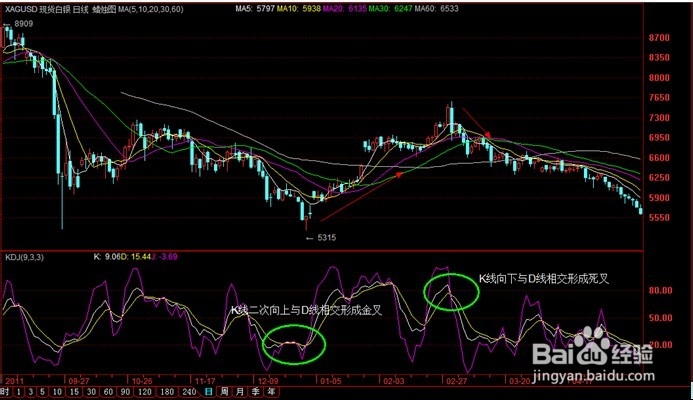Click the MA(5,10,20,30,60) indicator label
Viewport: 693px width, 400px height.
click(x=150, y=9)
